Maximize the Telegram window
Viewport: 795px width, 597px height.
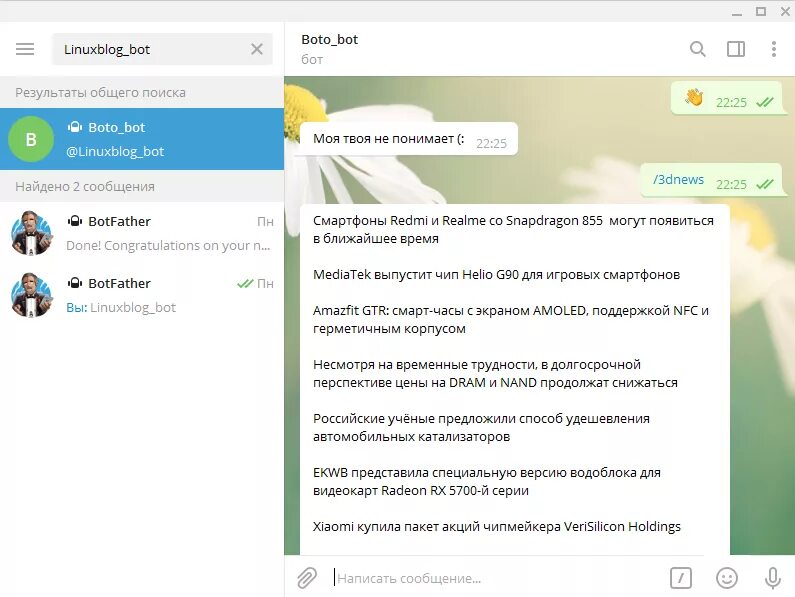click(761, 11)
